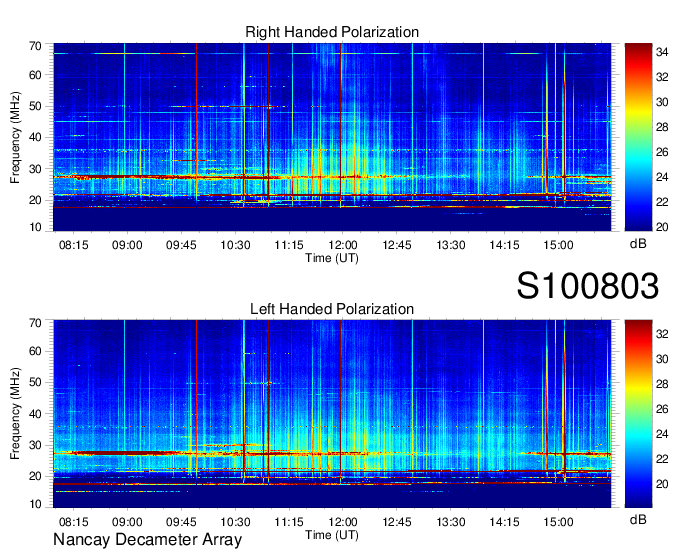Click the 10 MHz tick of top plot
Viewport: 680px width, 552px height.
35,227
